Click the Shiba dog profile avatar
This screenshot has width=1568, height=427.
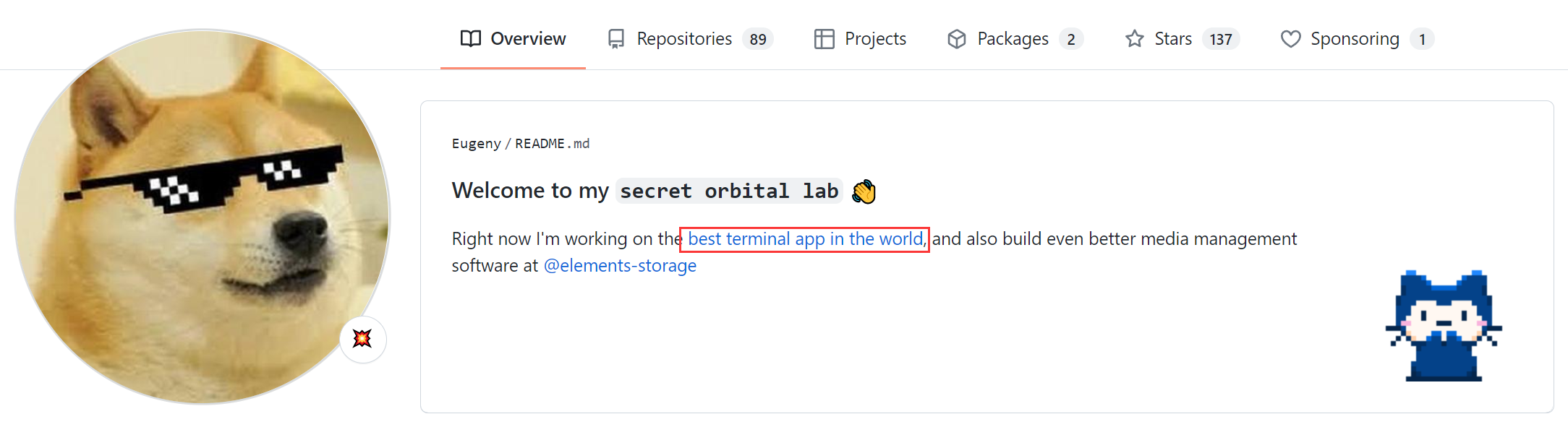(202, 216)
